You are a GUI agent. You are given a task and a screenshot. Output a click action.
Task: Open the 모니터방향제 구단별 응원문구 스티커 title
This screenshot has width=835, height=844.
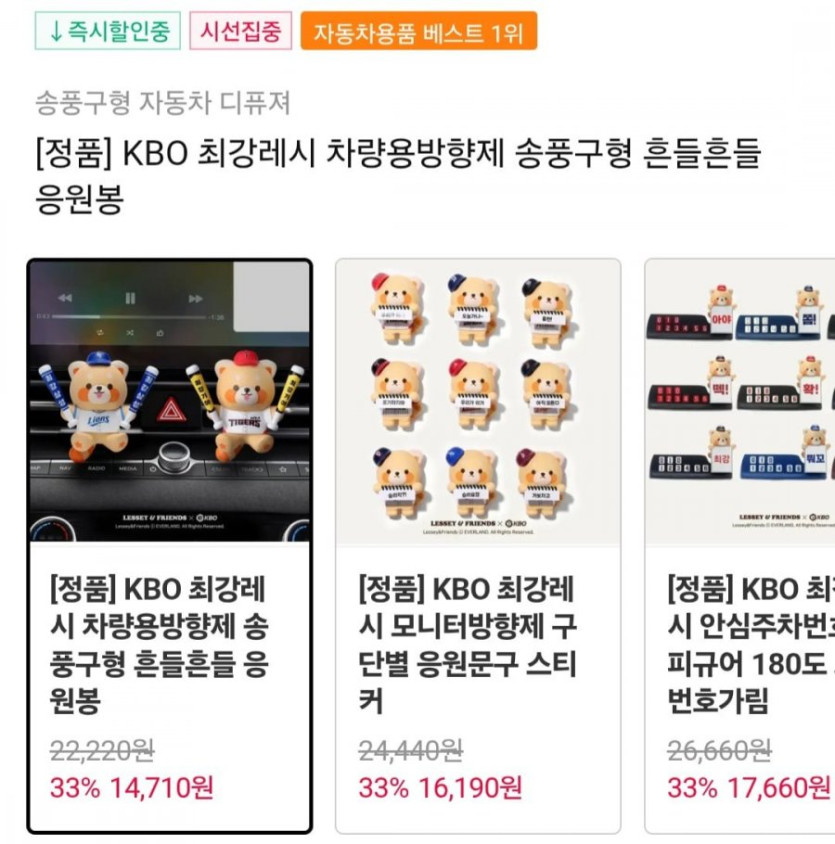click(x=467, y=645)
